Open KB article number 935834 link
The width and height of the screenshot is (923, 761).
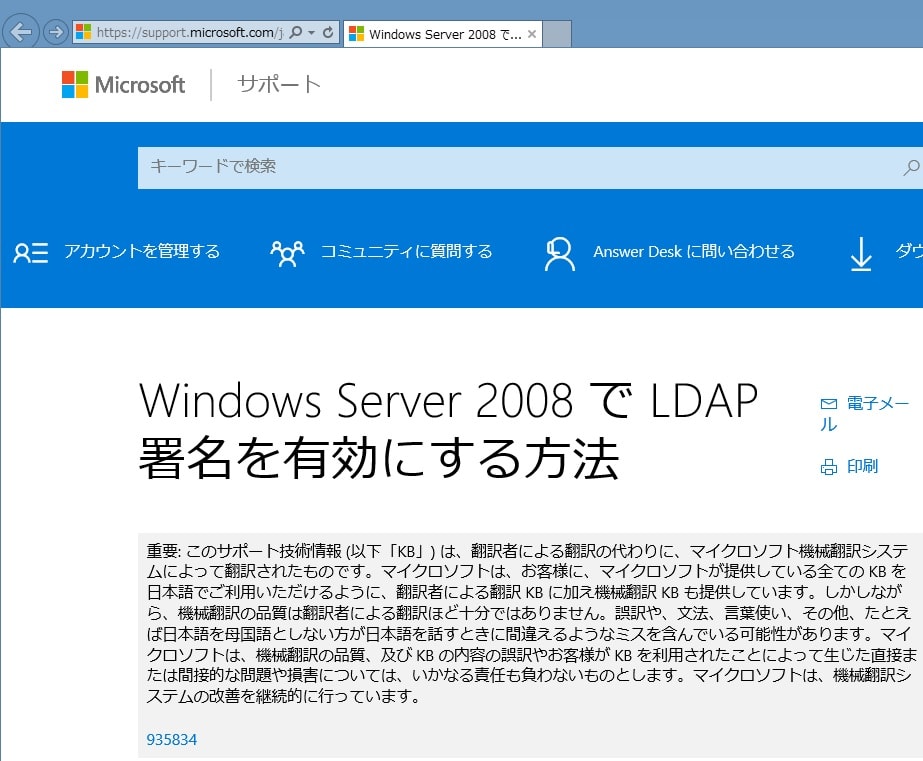tap(171, 739)
